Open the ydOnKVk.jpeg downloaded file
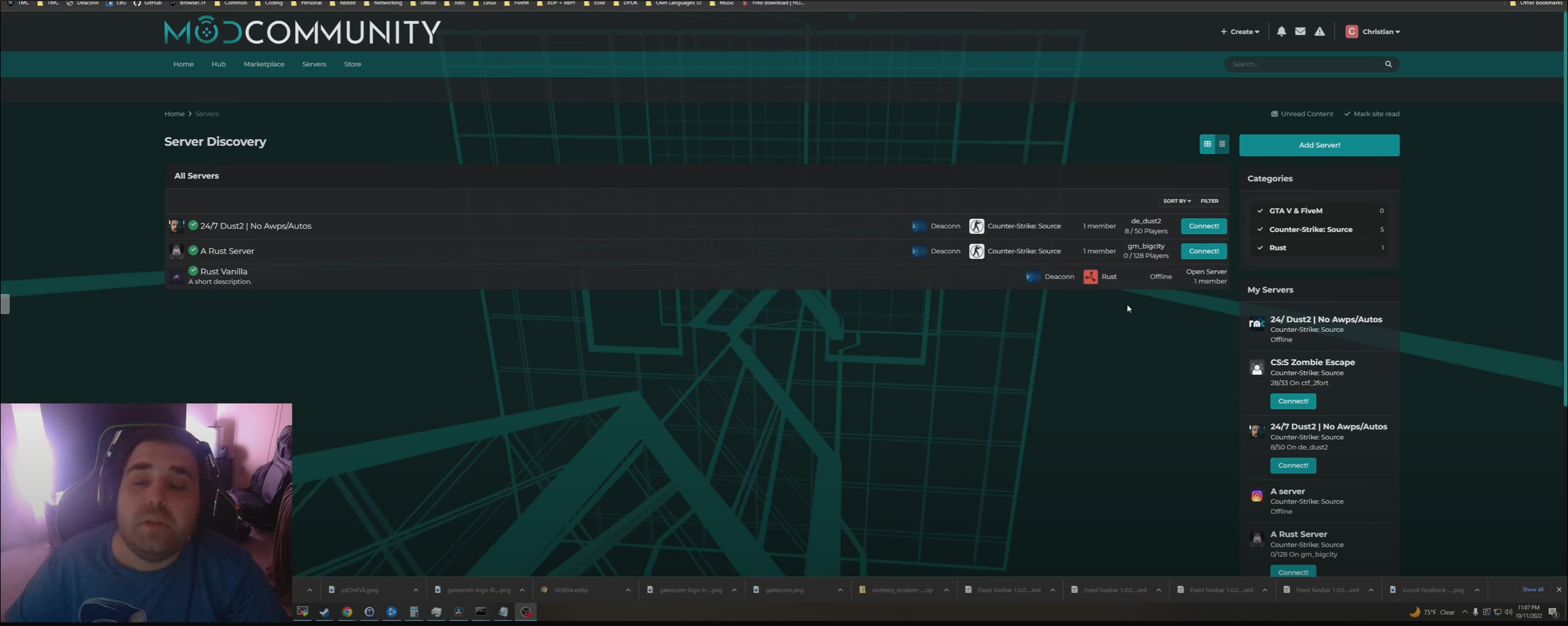 pyautogui.click(x=361, y=590)
